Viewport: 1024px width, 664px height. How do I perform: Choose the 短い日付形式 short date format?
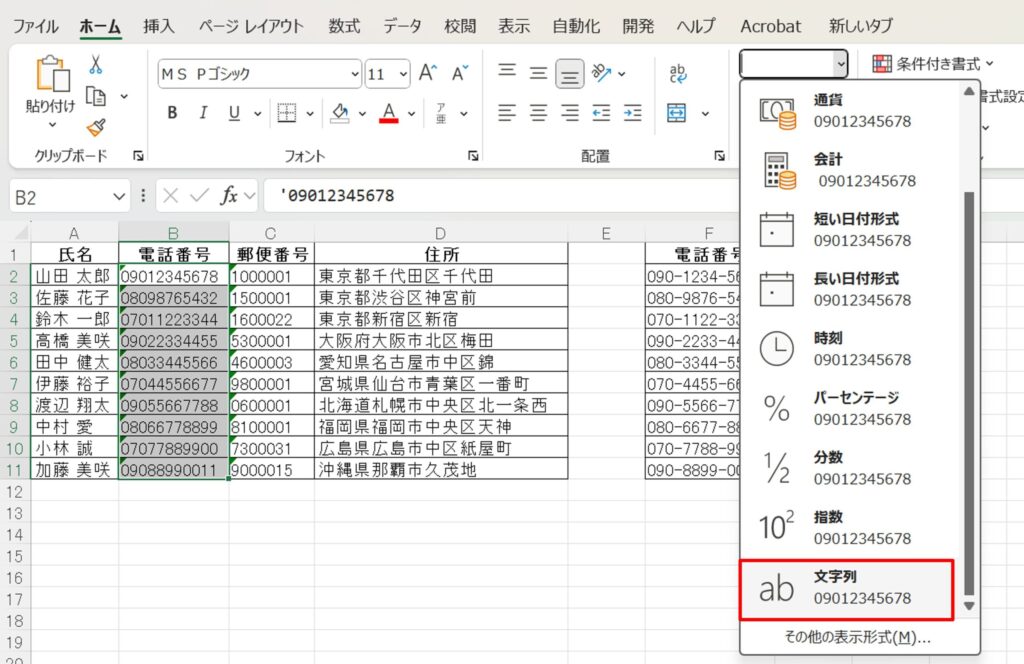pos(847,230)
